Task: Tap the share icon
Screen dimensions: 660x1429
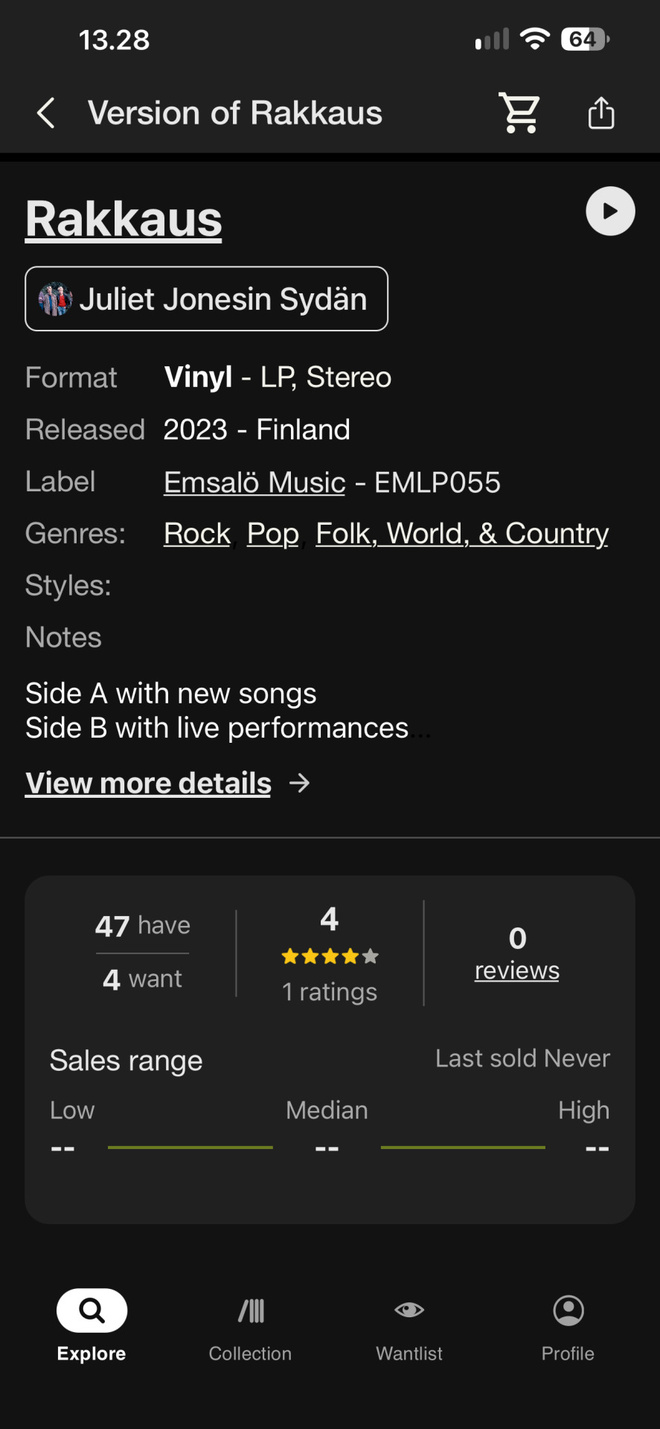Action: point(601,113)
